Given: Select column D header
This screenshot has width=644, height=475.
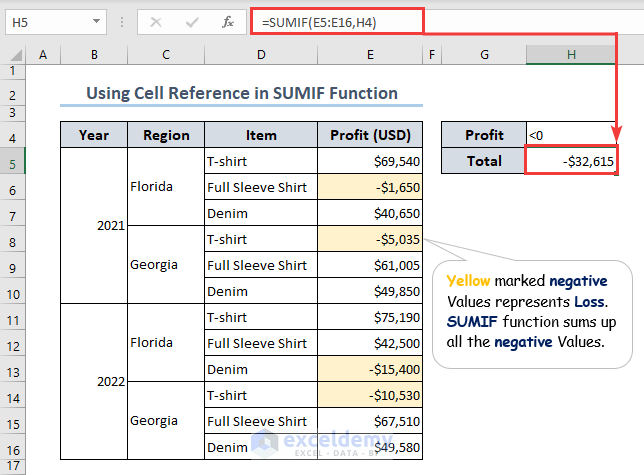Looking at the screenshot, I should pos(260,54).
